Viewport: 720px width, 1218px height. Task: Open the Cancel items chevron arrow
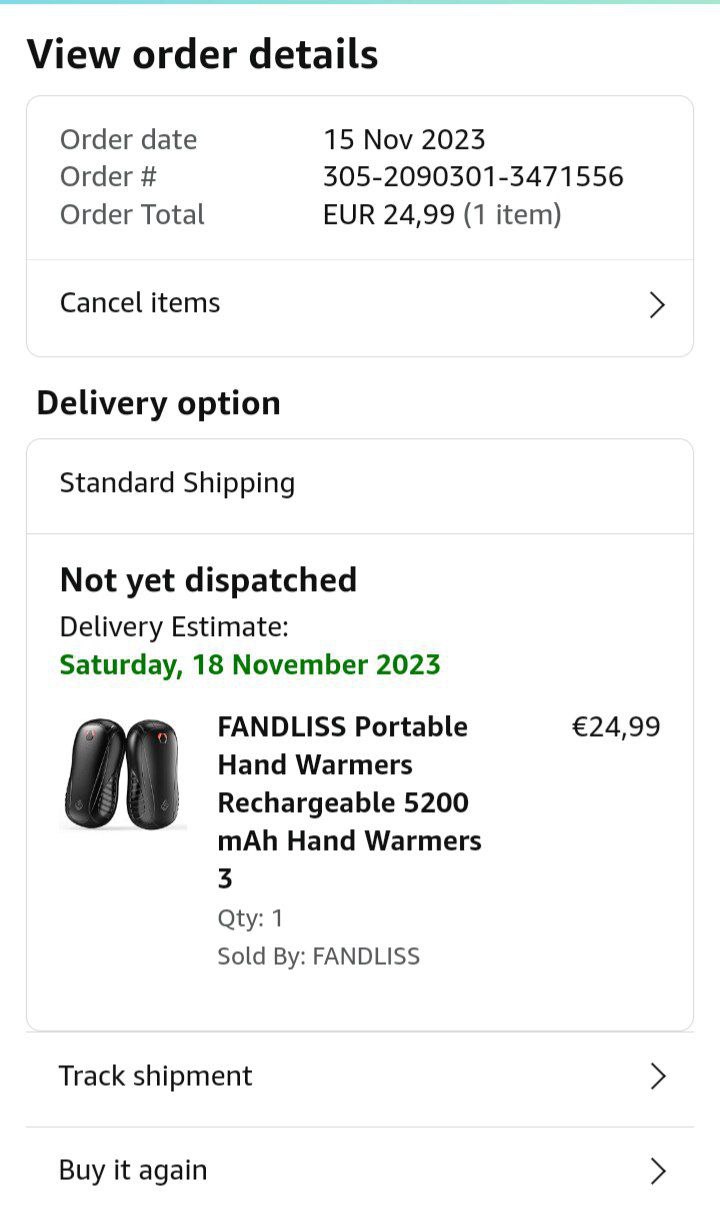click(x=657, y=305)
